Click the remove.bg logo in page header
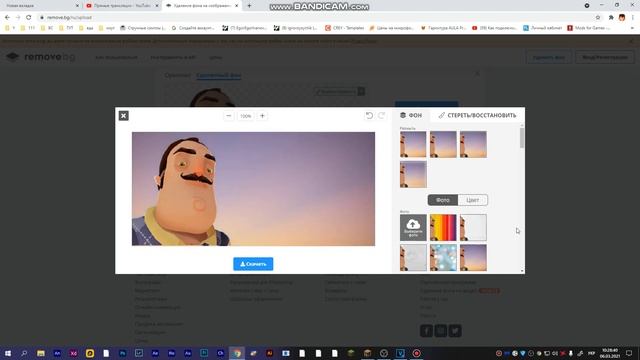This screenshot has width=640, height=360. [41, 57]
